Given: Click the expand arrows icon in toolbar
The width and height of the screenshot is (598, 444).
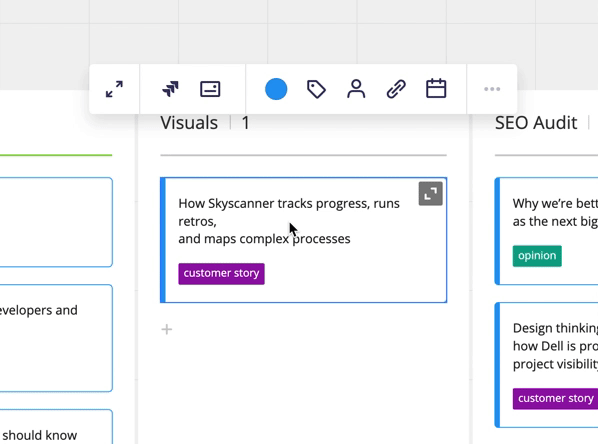Looking at the screenshot, I should [x=114, y=89].
